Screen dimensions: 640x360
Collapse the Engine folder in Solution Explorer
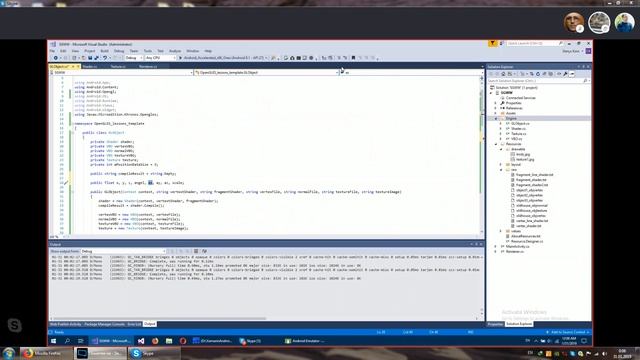click(x=496, y=118)
